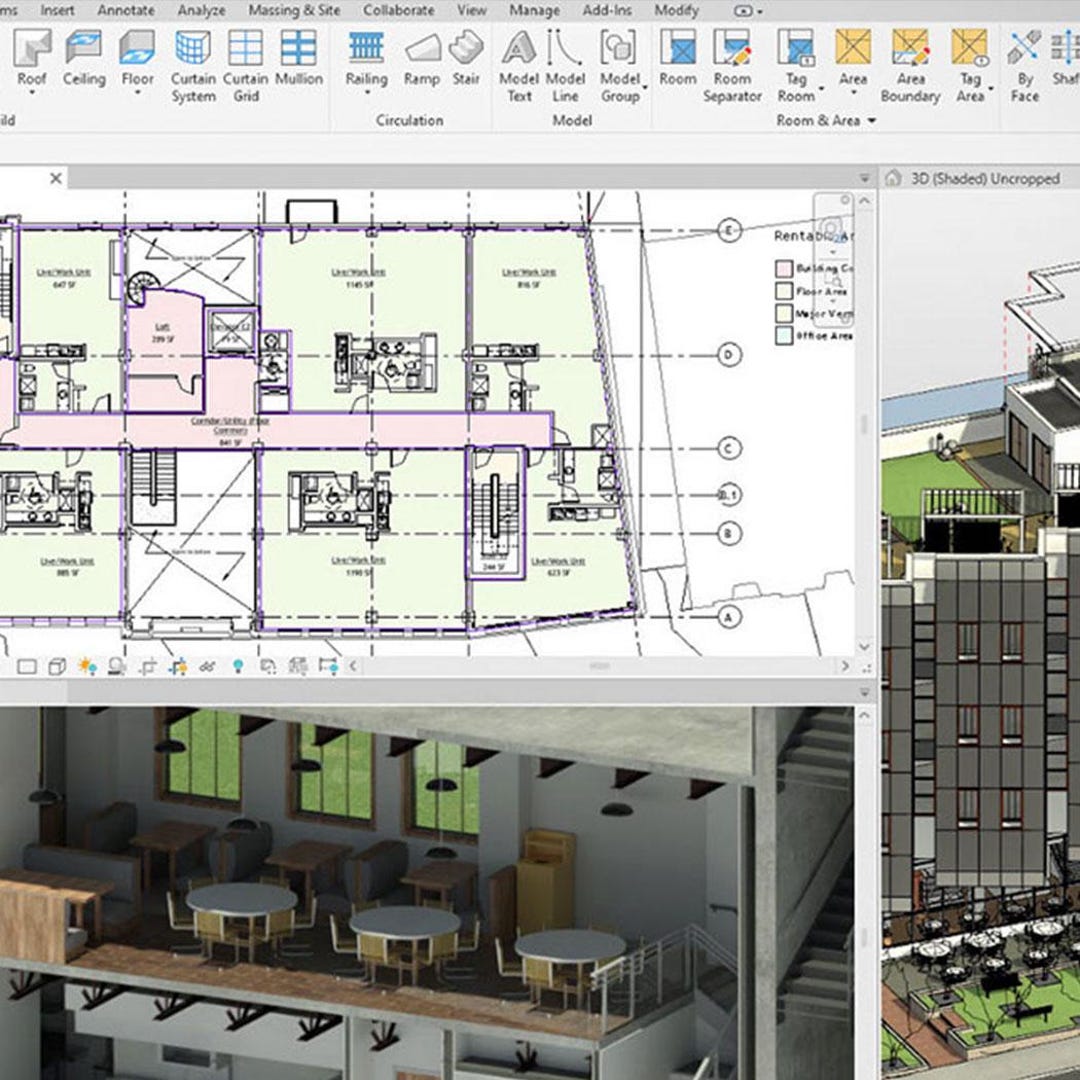Select grid bubble E in floor plan
Viewport: 1080px width, 1080px height.
click(729, 229)
